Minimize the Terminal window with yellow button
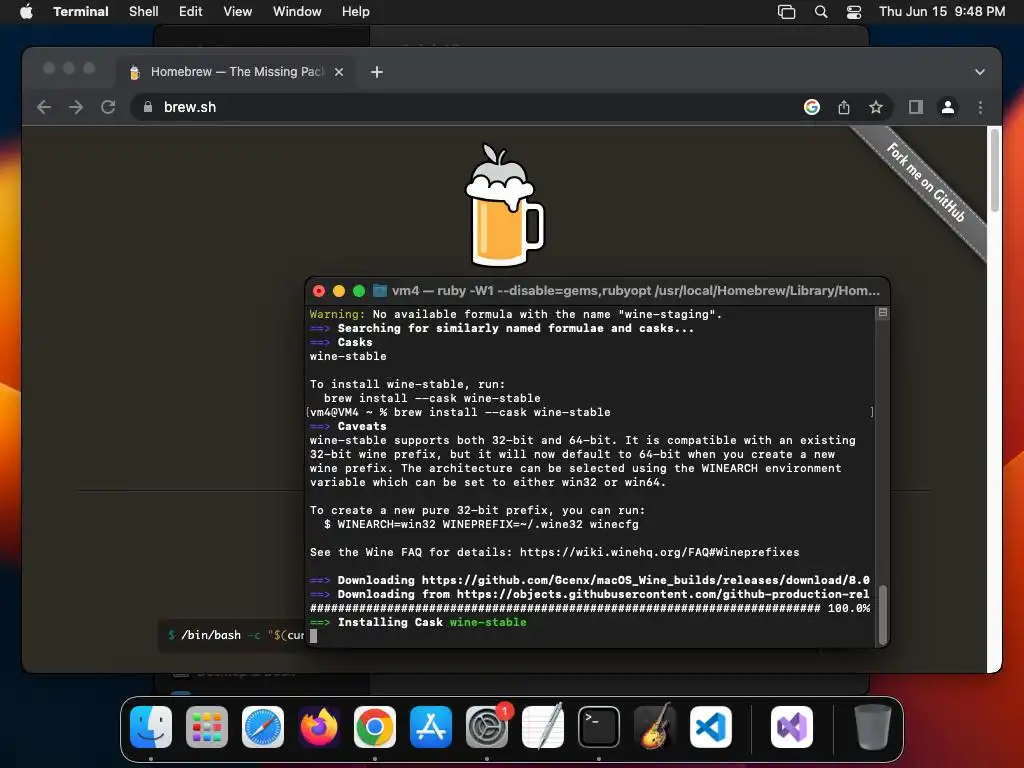1024x768 pixels. tap(339, 291)
